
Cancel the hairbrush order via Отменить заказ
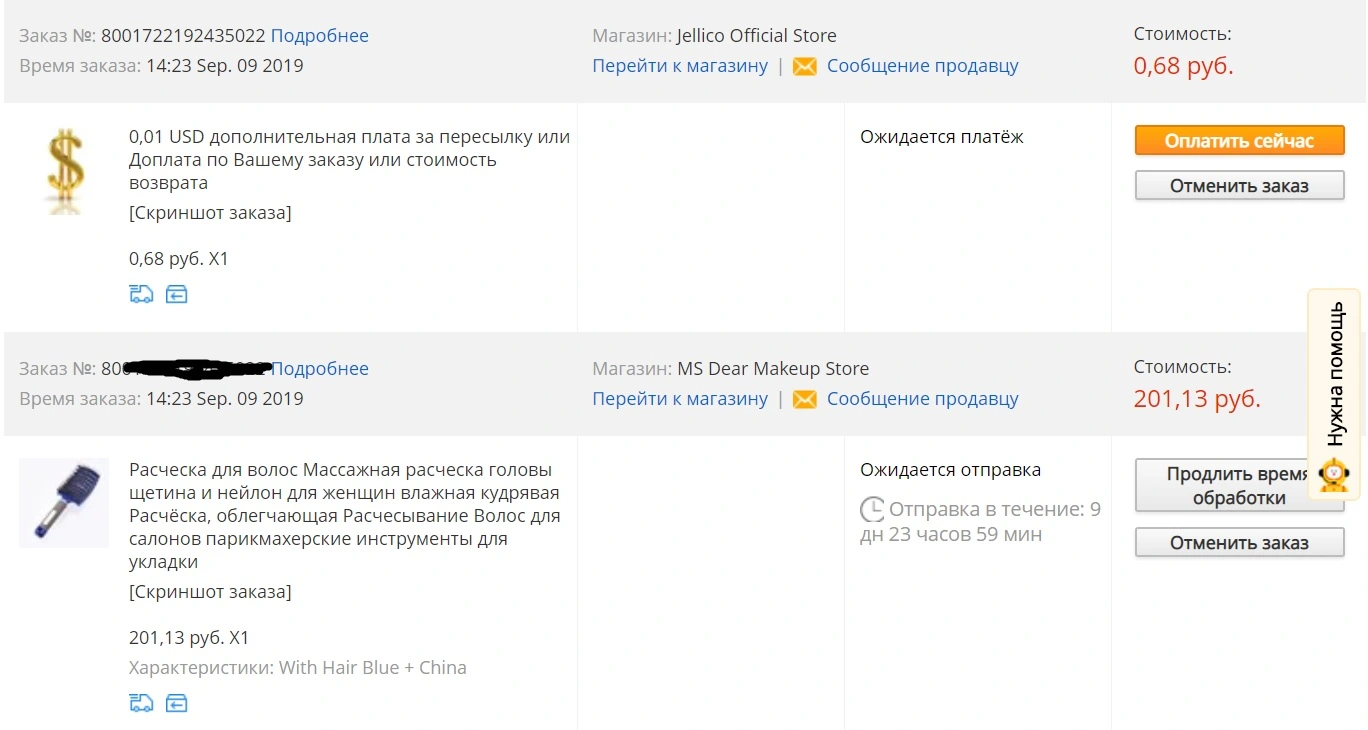tap(1239, 543)
